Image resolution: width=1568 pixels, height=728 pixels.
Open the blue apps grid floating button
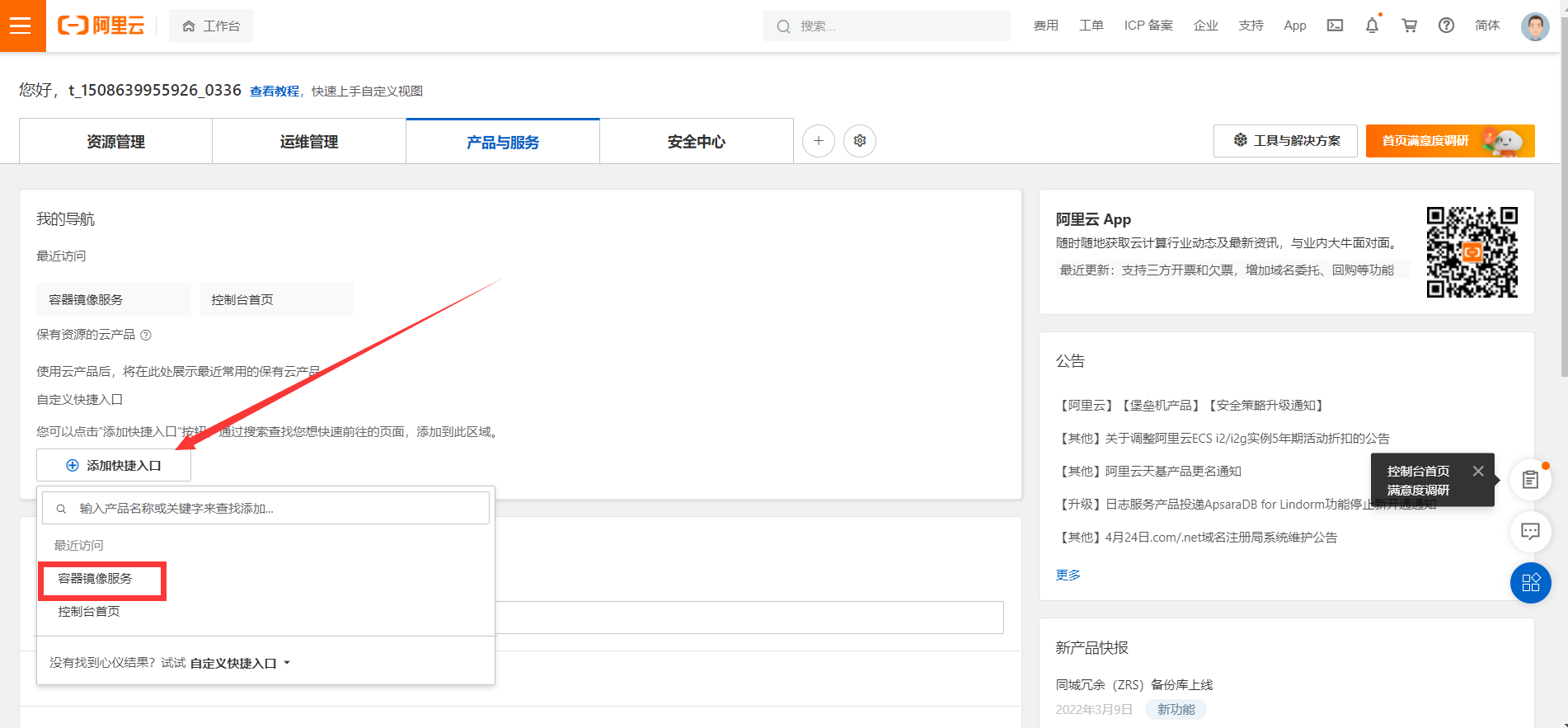(1530, 583)
